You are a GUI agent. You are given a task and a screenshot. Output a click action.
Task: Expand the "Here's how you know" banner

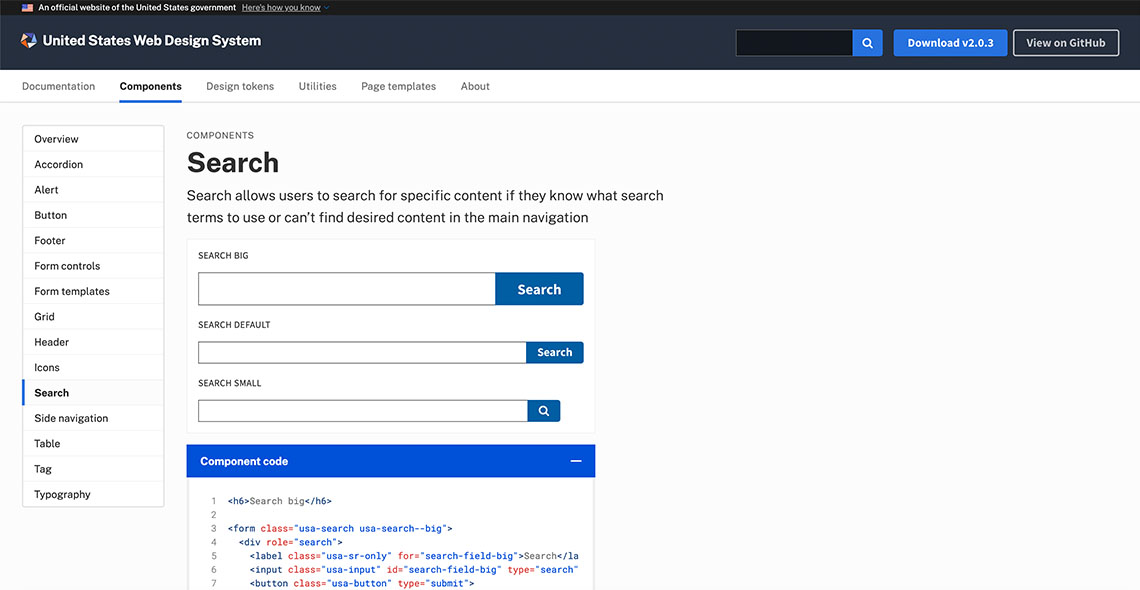[285, 7]
